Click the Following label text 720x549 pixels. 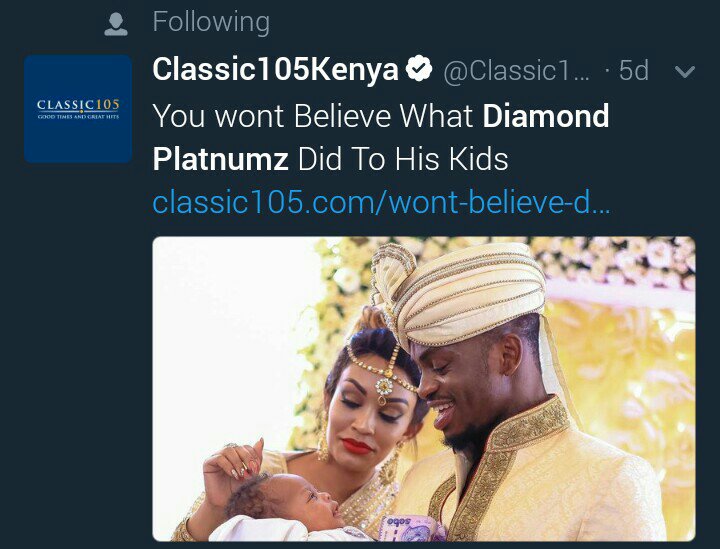pyautogui.click(x=211, y=23)
